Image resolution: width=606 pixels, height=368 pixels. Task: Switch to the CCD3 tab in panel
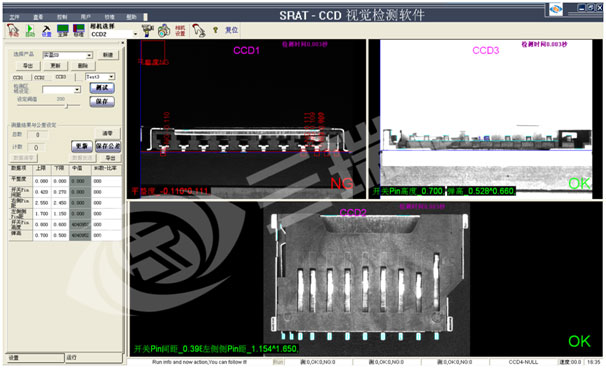tap(61, 77)
